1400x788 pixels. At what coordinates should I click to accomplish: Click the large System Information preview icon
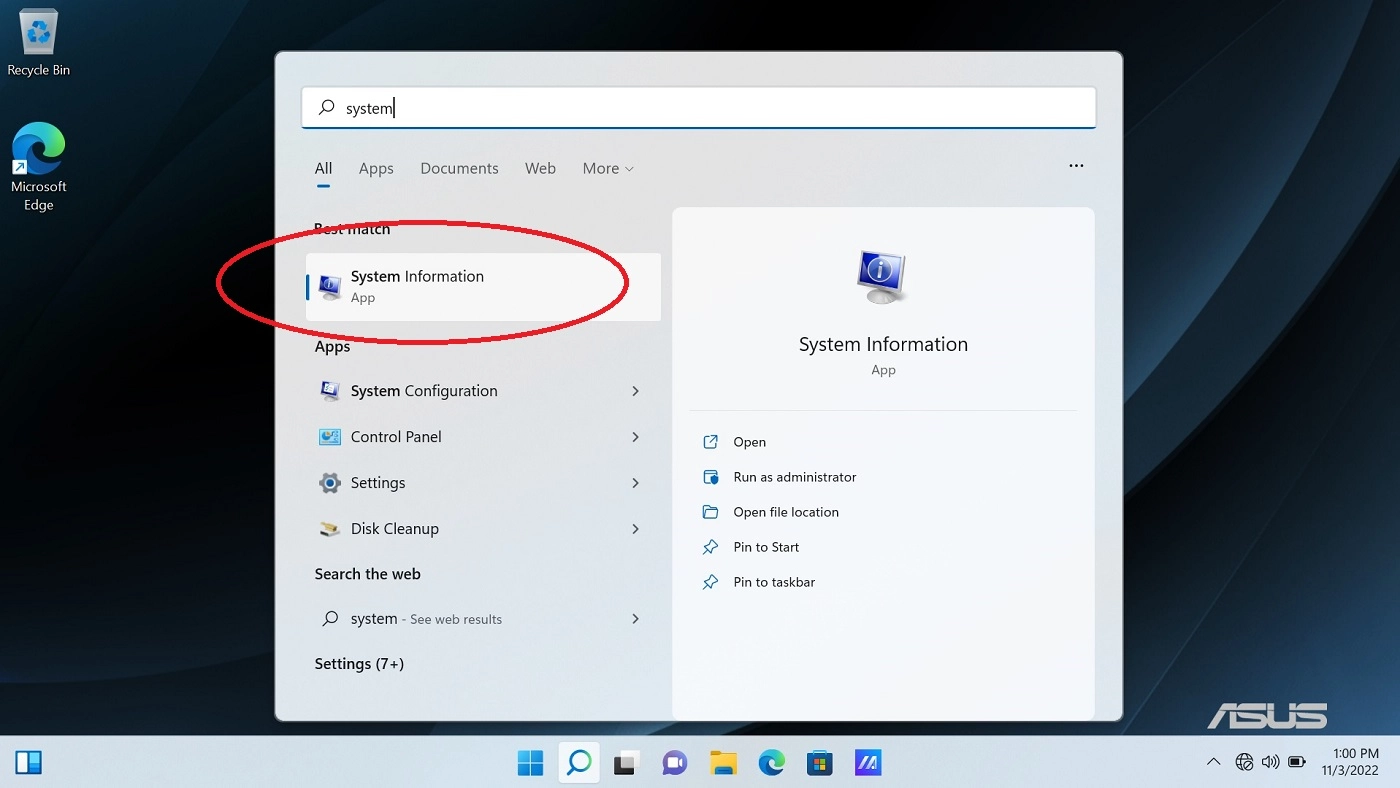point(883,277)
